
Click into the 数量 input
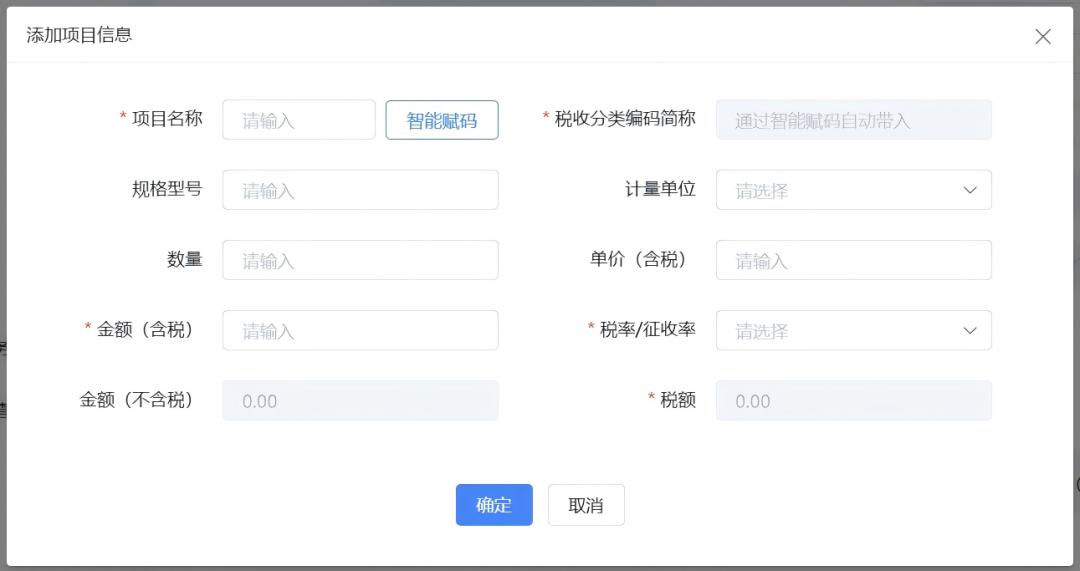(x=360, y=260)
